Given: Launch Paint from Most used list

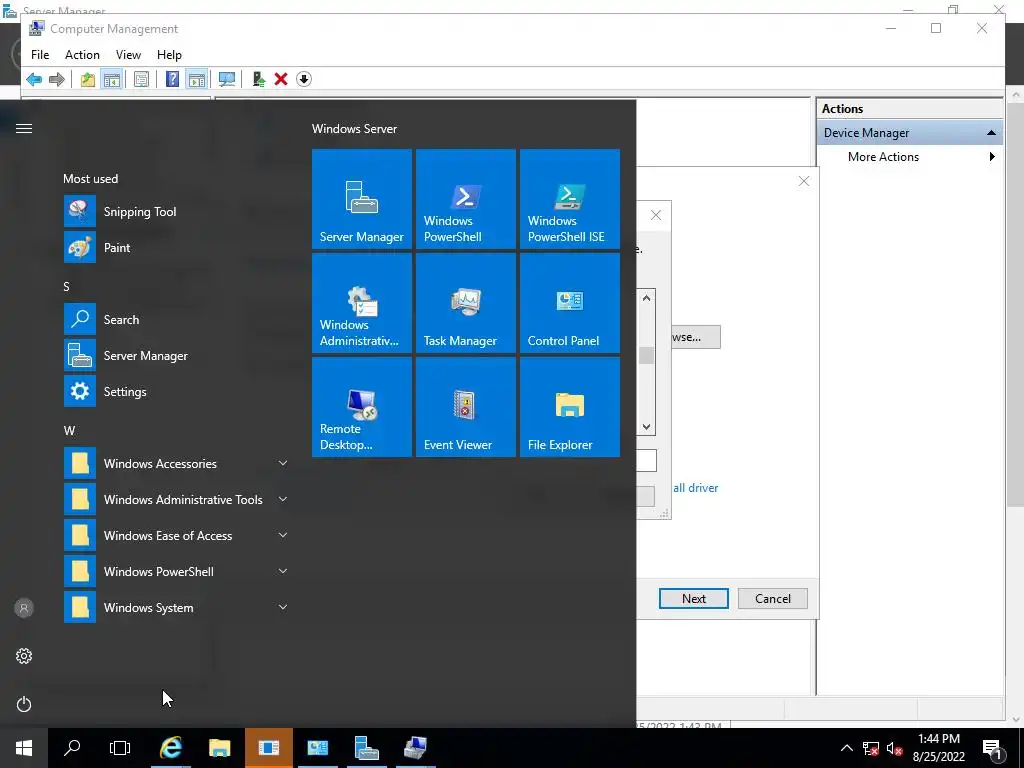Looking at the screenshot, I should 176,248.
